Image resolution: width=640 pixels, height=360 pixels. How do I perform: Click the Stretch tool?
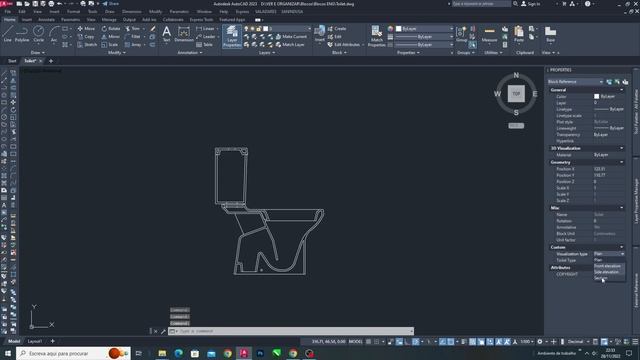(87, 45)
